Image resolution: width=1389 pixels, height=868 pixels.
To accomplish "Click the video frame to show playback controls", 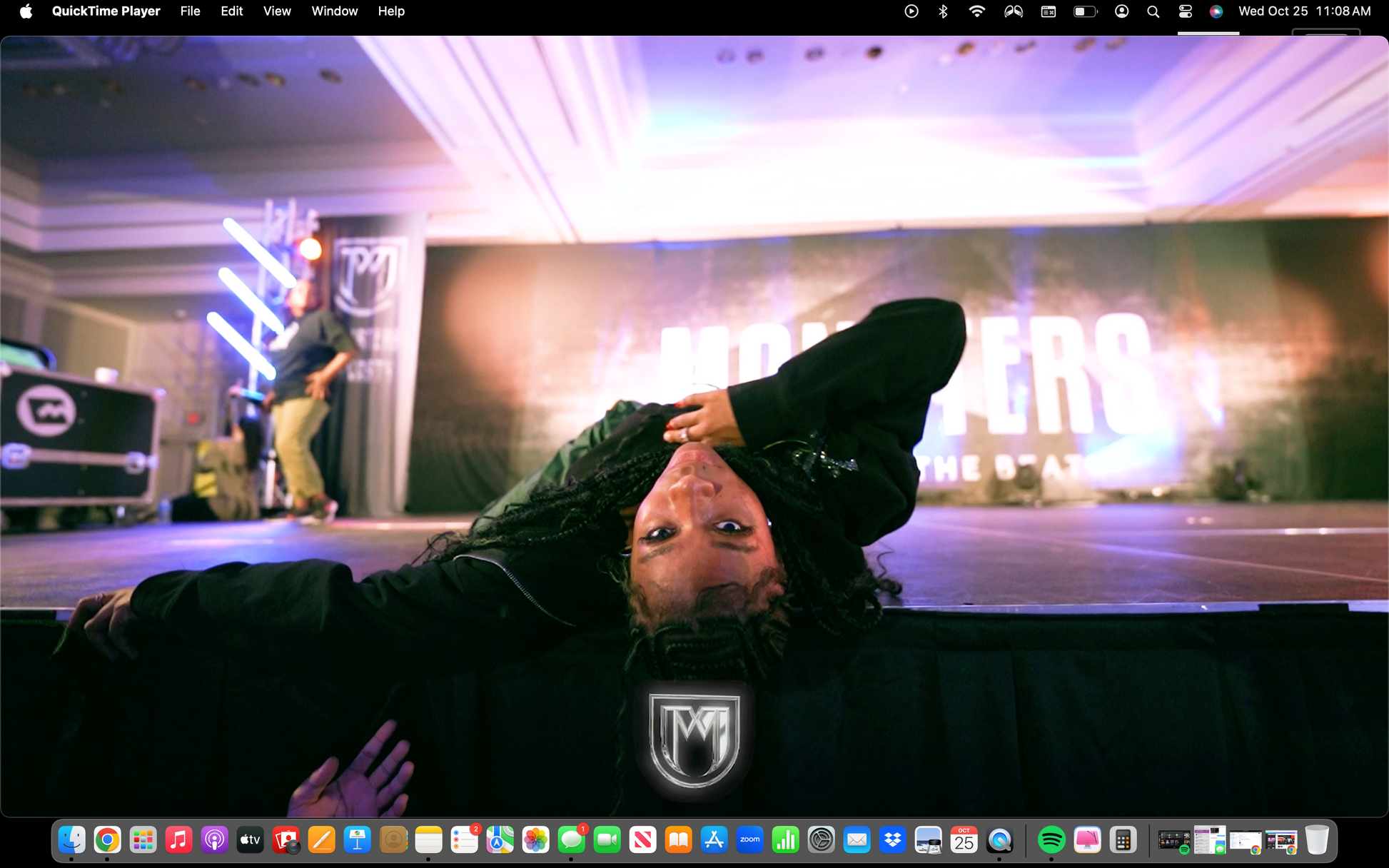I will click(694, 426).
